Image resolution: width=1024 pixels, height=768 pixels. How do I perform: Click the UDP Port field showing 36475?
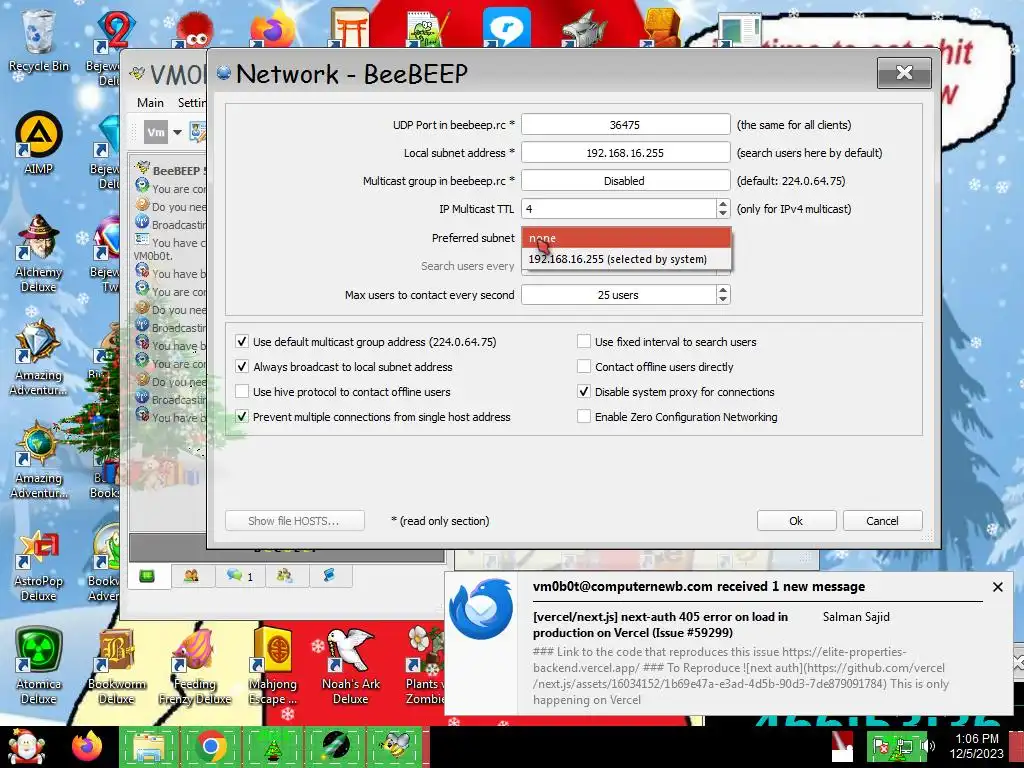(625, 125)
